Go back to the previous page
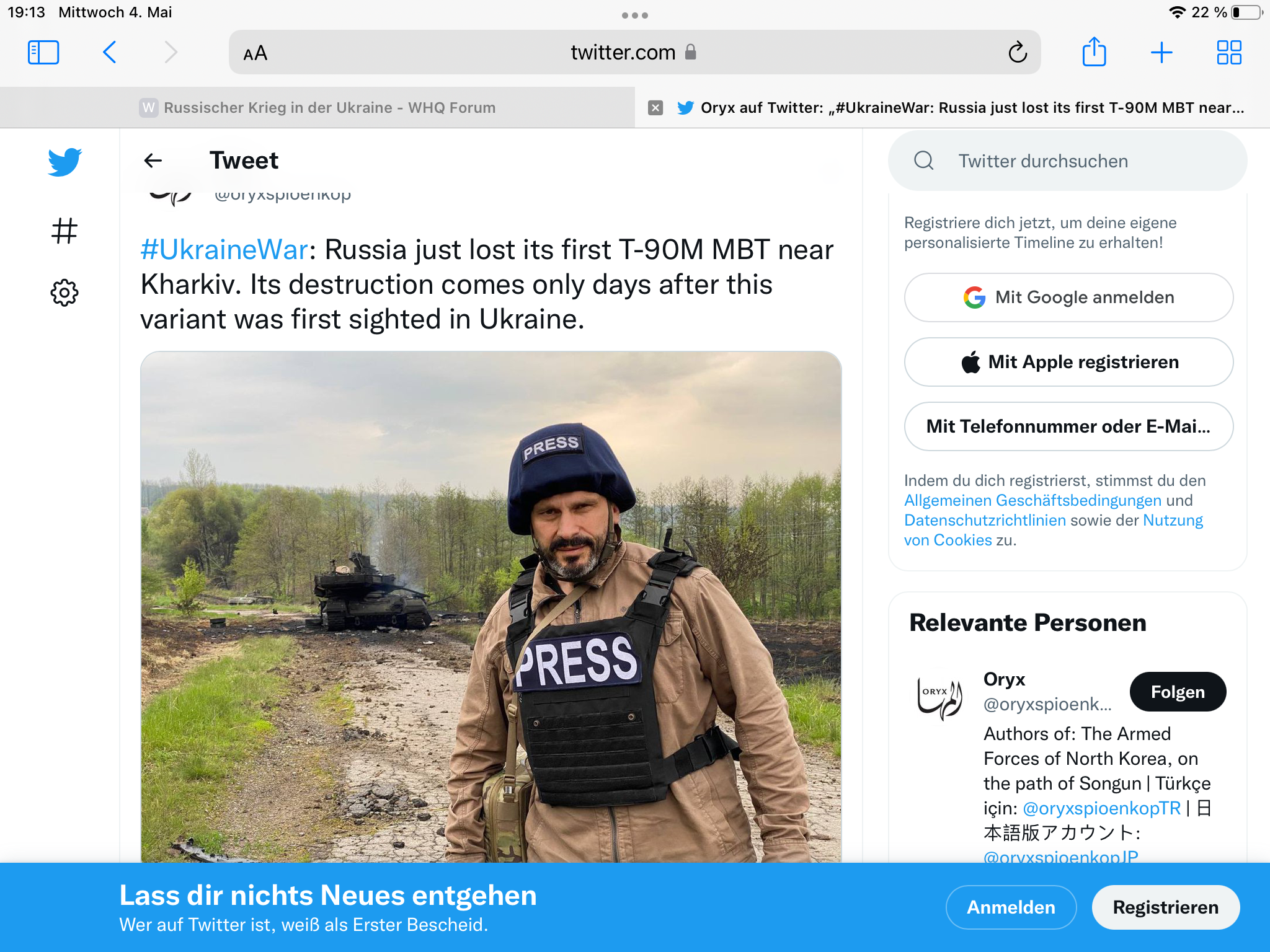Image resolution: width=1270 pixels, height=952 pixels. pos(110,53)
